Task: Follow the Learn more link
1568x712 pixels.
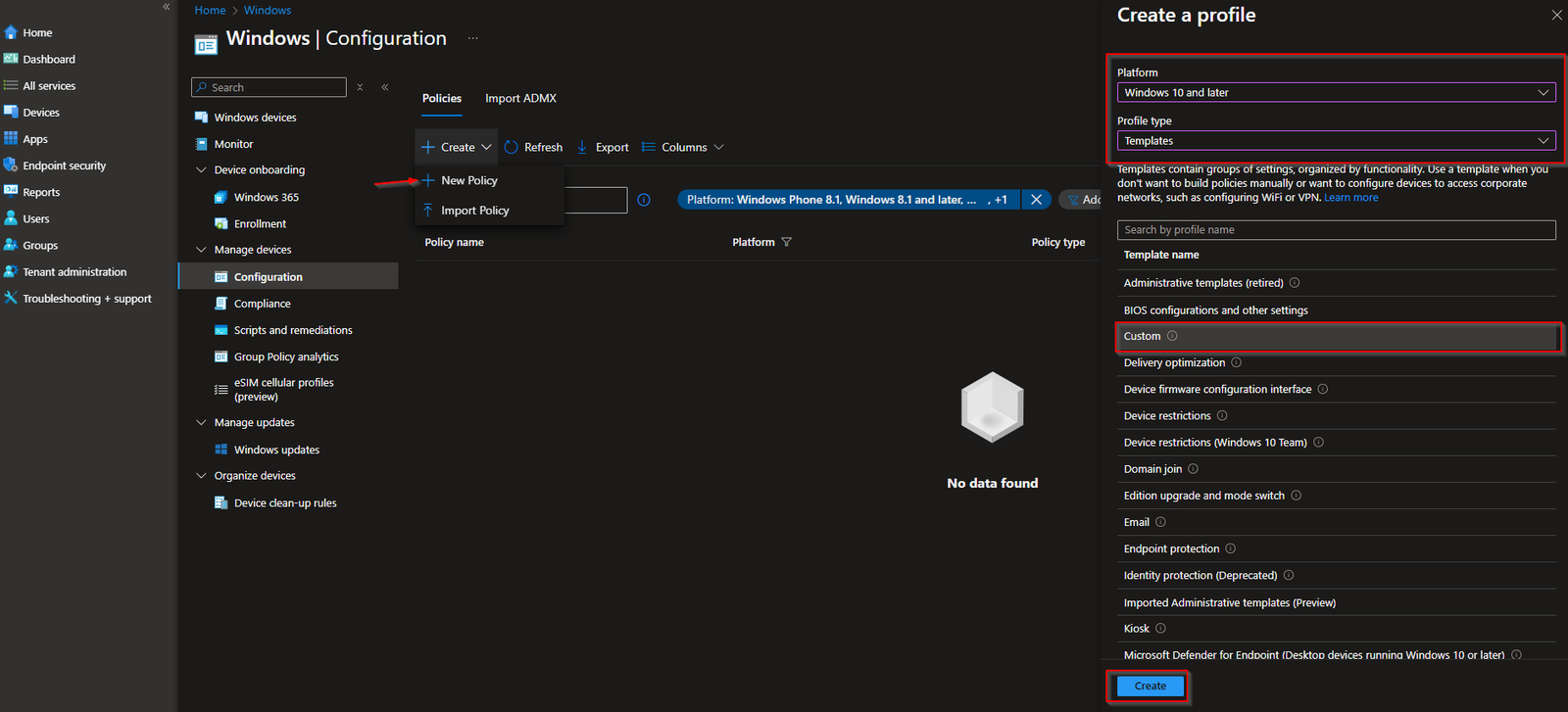Action: (x=1350, y=198)
